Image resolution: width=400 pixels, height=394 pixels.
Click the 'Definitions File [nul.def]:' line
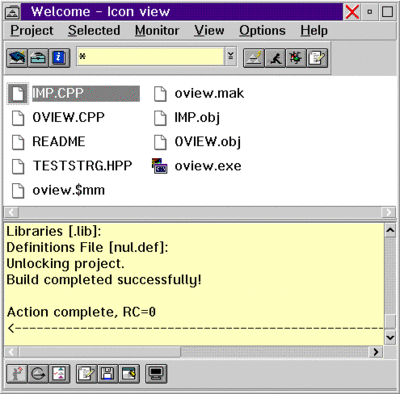coord(87,247)
